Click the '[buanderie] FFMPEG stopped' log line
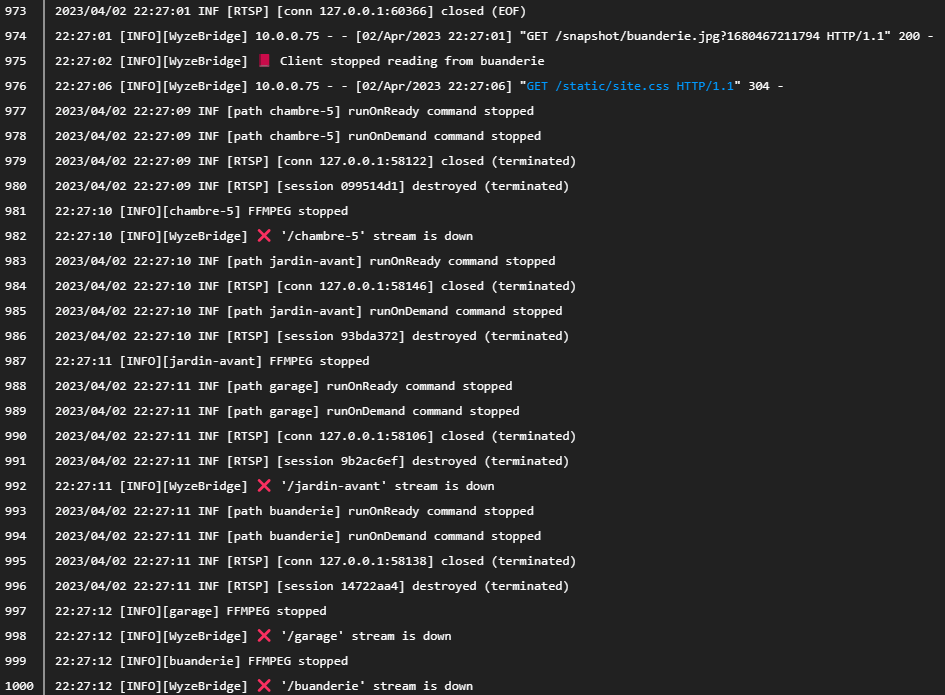Screen dimensions: 945x695 click(201, 661)
